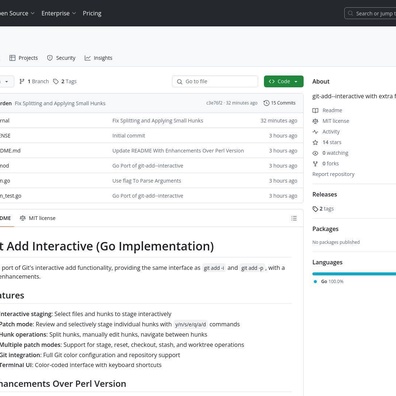Click the blue Go language color dot

[x=315, y=282]
